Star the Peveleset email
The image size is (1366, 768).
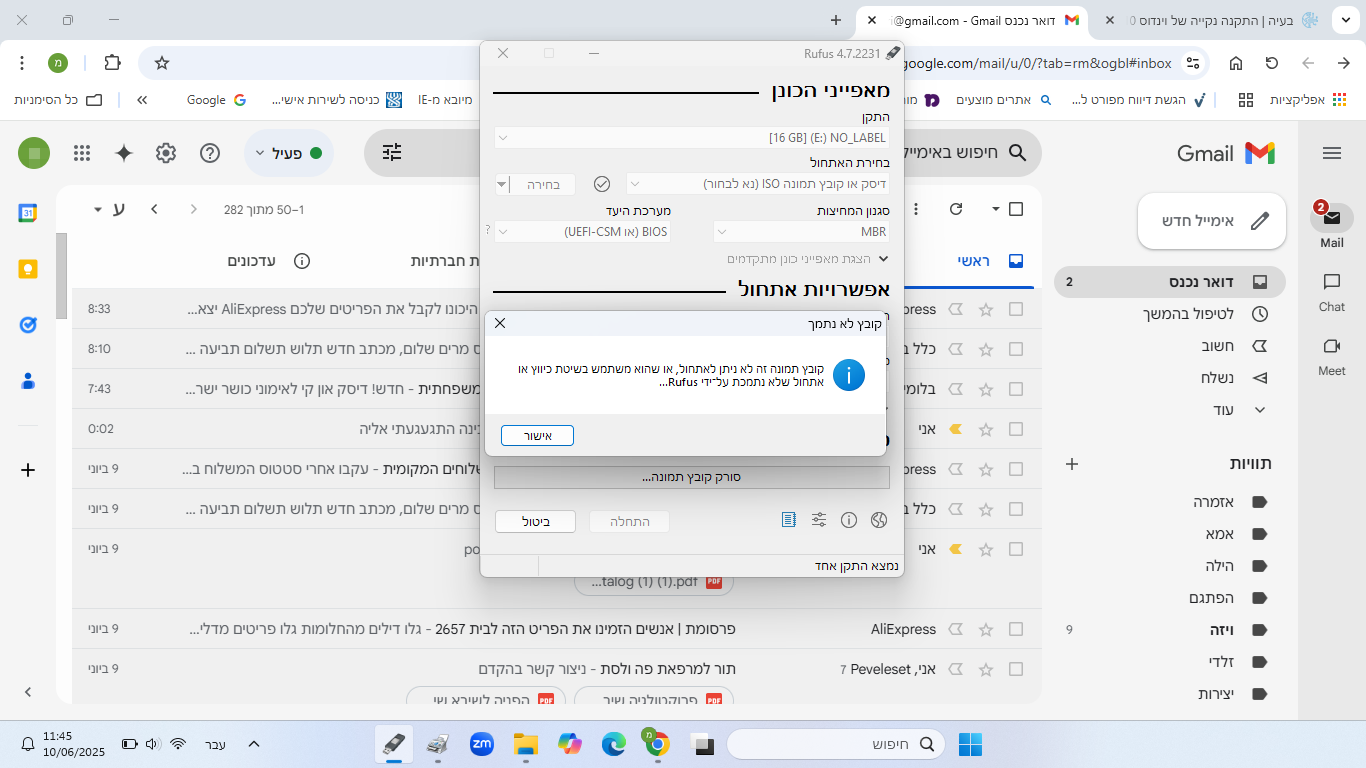[x=986, y=669]
